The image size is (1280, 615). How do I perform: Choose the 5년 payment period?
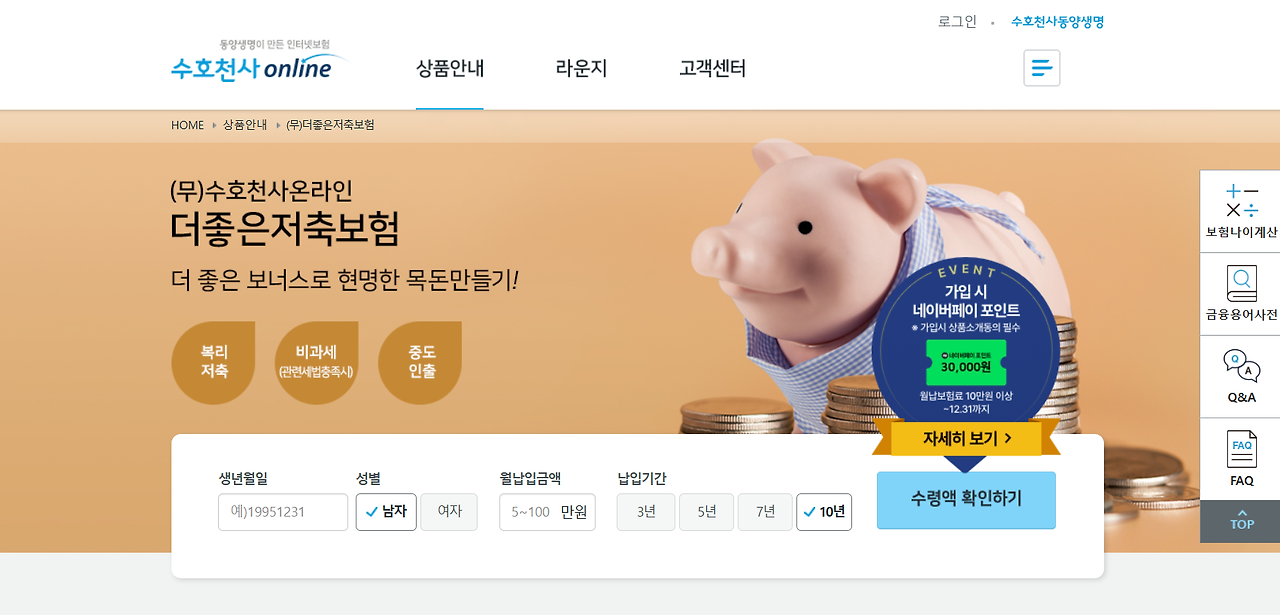click(x=706, y=512)
